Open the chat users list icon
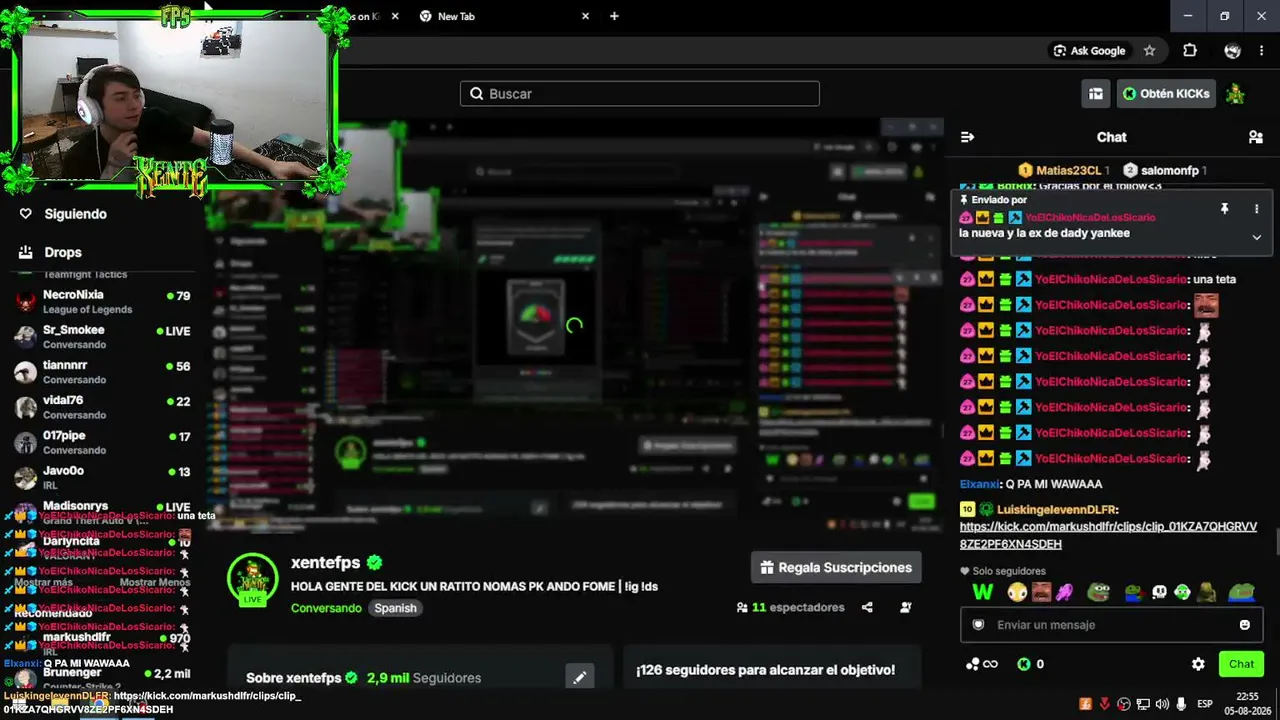Image resolution: width=1280 pixels, height=720 pixels. pos(1256,137)
